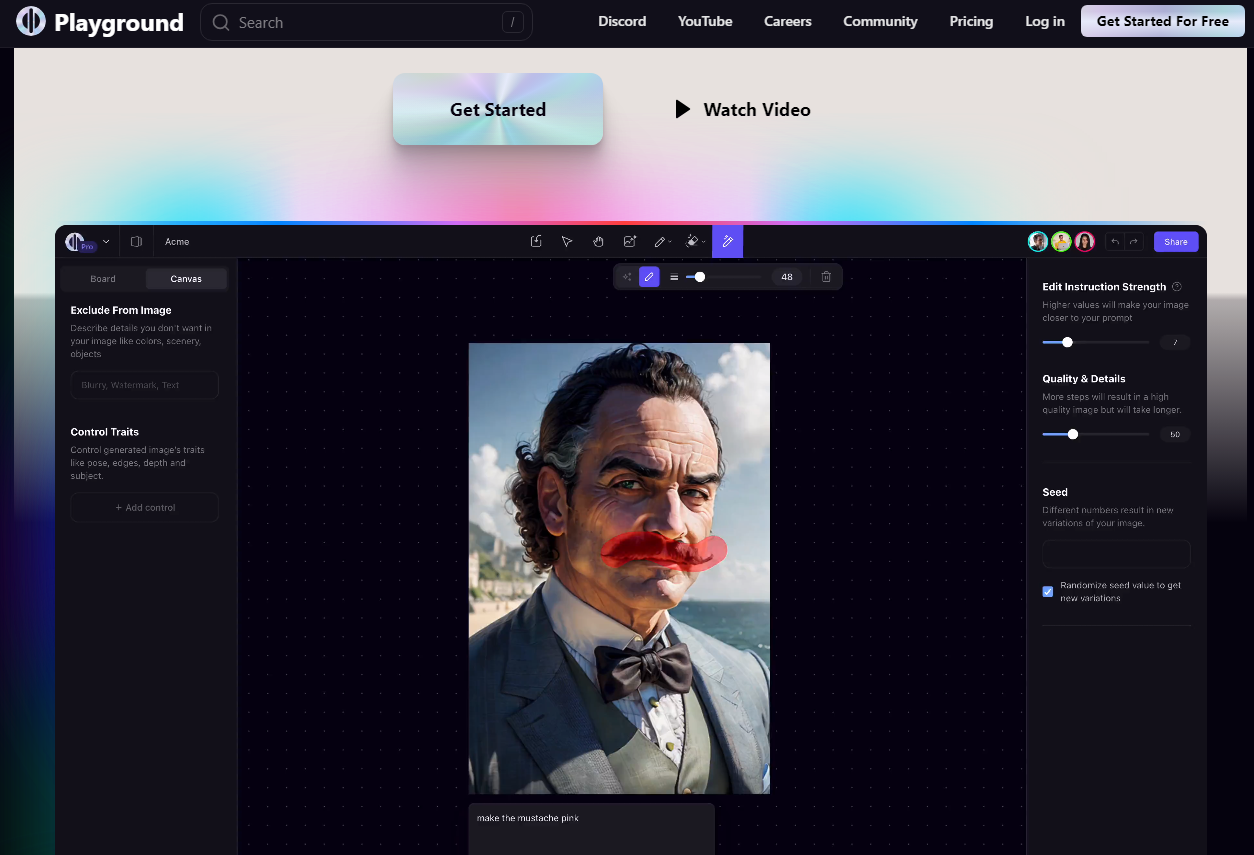Click the redo arrow icon
The height and width of the screenshot is (855, 1254).
click(x=1134, y=241)
